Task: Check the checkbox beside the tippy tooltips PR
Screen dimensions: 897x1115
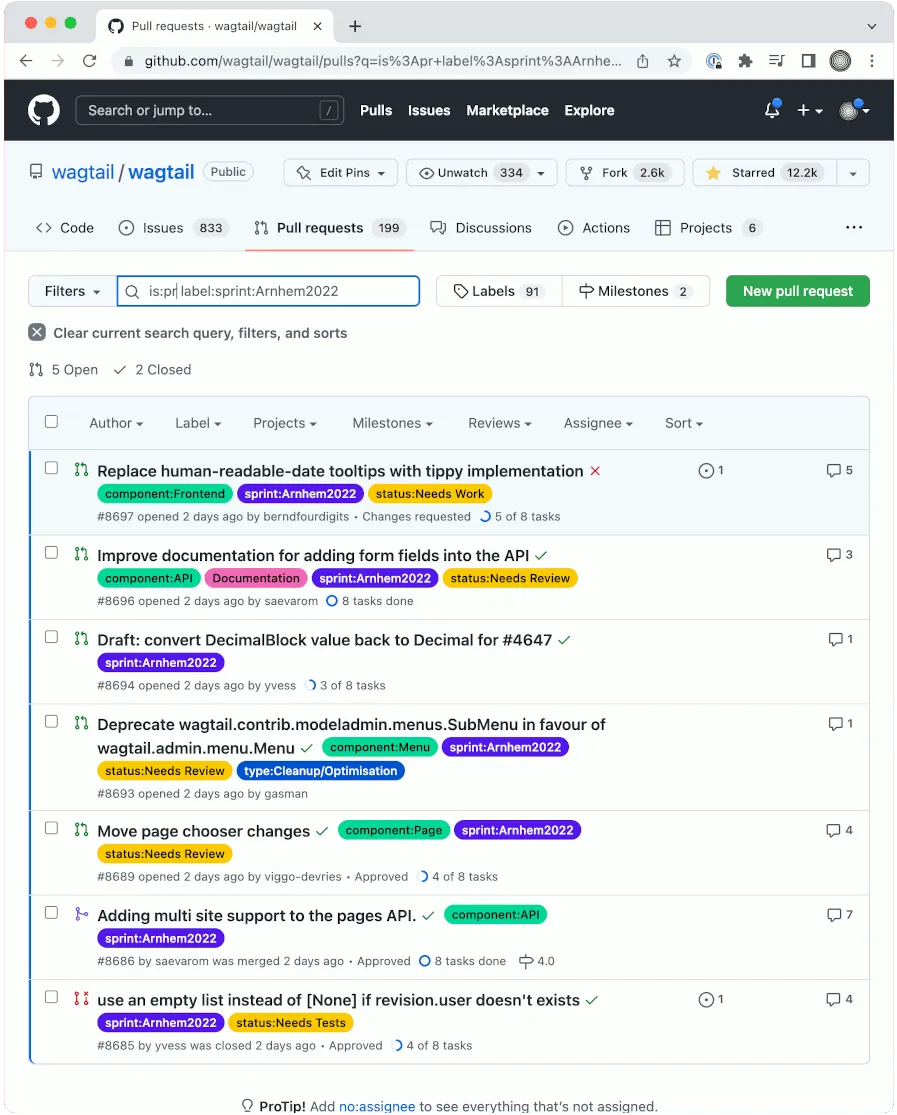Action: pos(51,467)
